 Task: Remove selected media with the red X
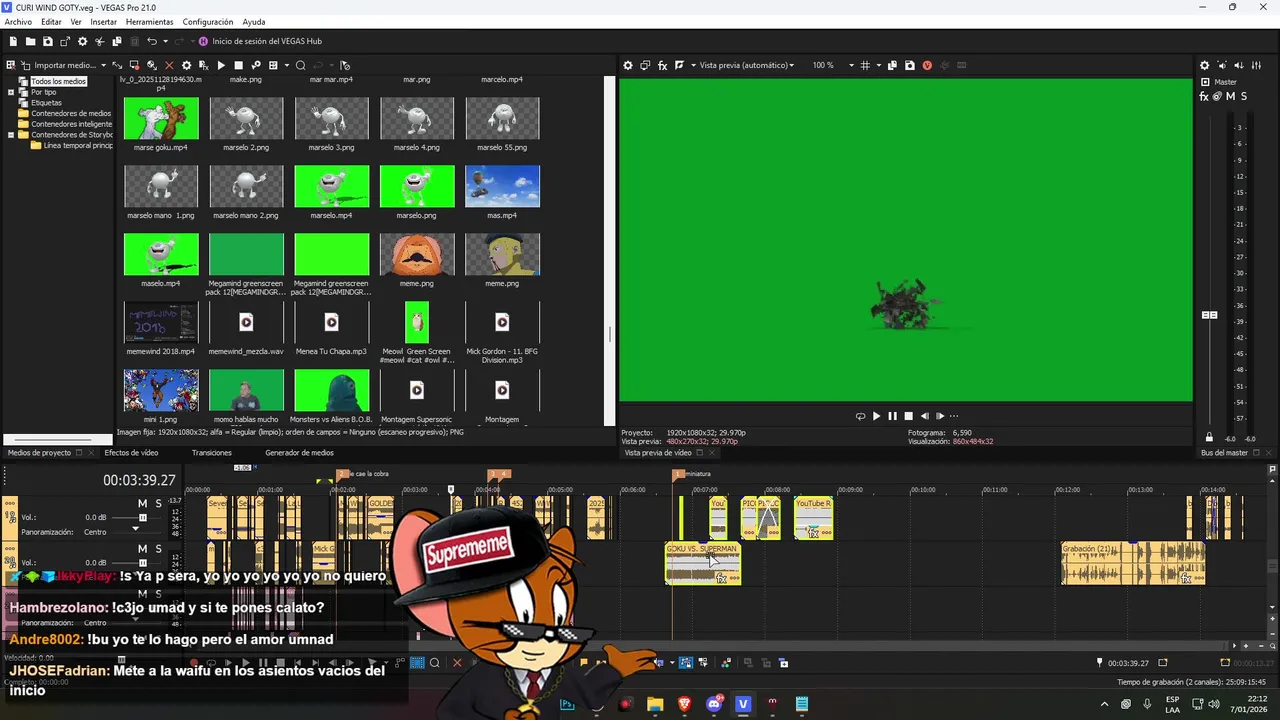tap(169, 65)
